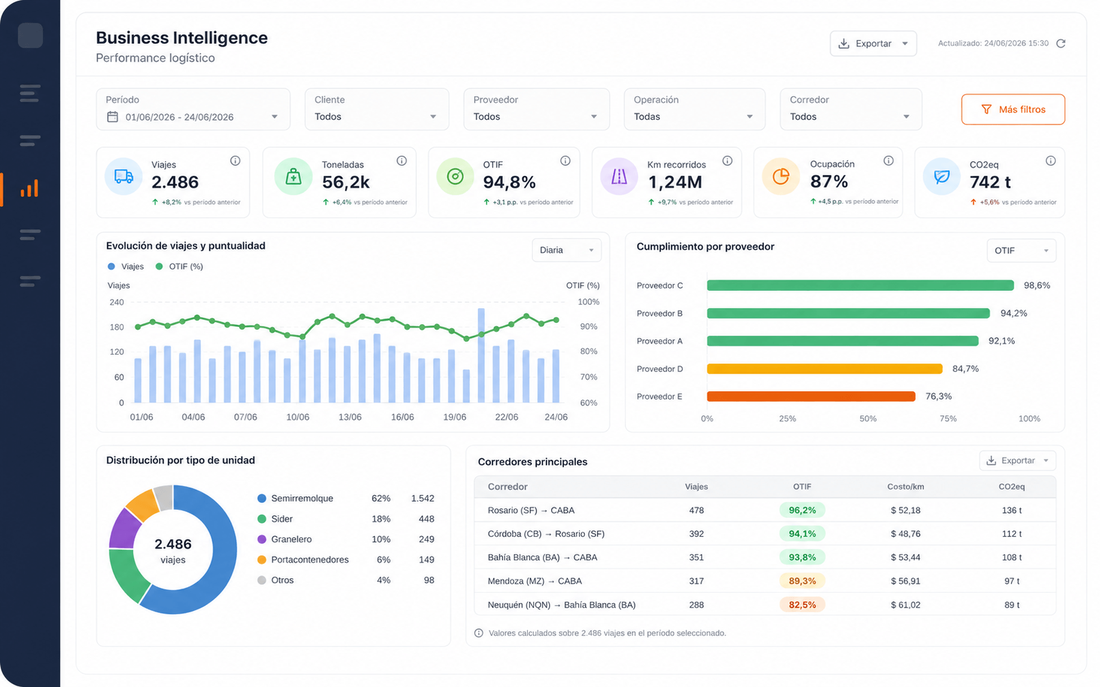Screen dimensions: 1100x687
Task: Sort table by Costo/km column header
Action: point(905,486)
